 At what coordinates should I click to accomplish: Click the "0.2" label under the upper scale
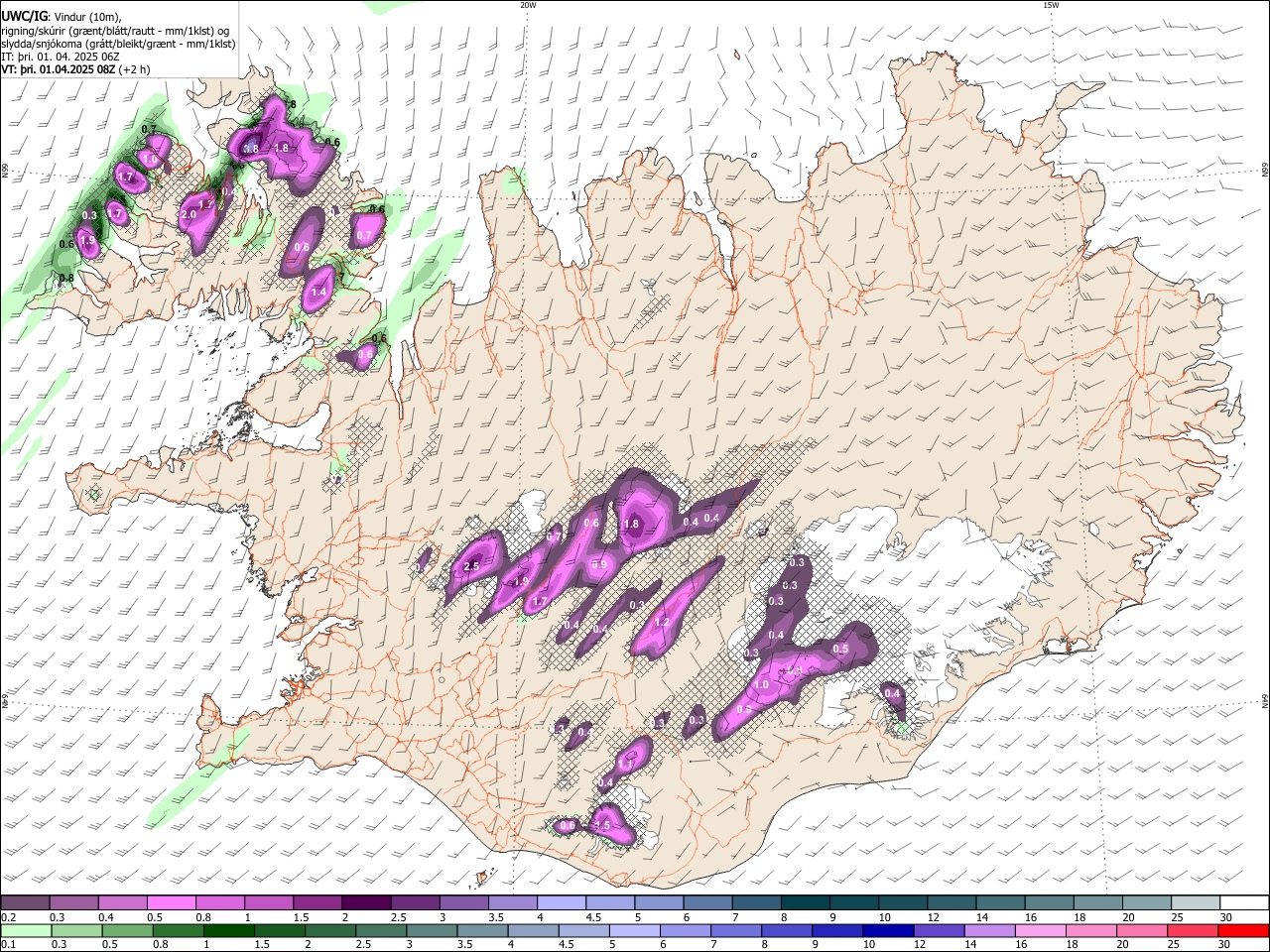coord(9,917)
